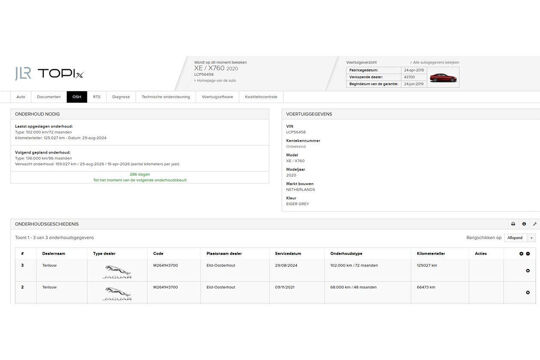The image size is (540, 360).
Task: Click the wrench icon in the history header
Action: click(x=534, y=224)
